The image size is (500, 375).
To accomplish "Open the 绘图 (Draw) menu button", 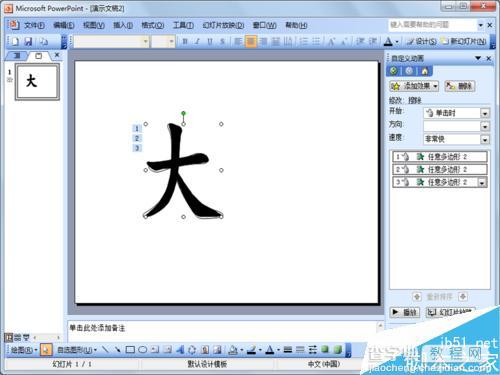I will tap(24, 350).
